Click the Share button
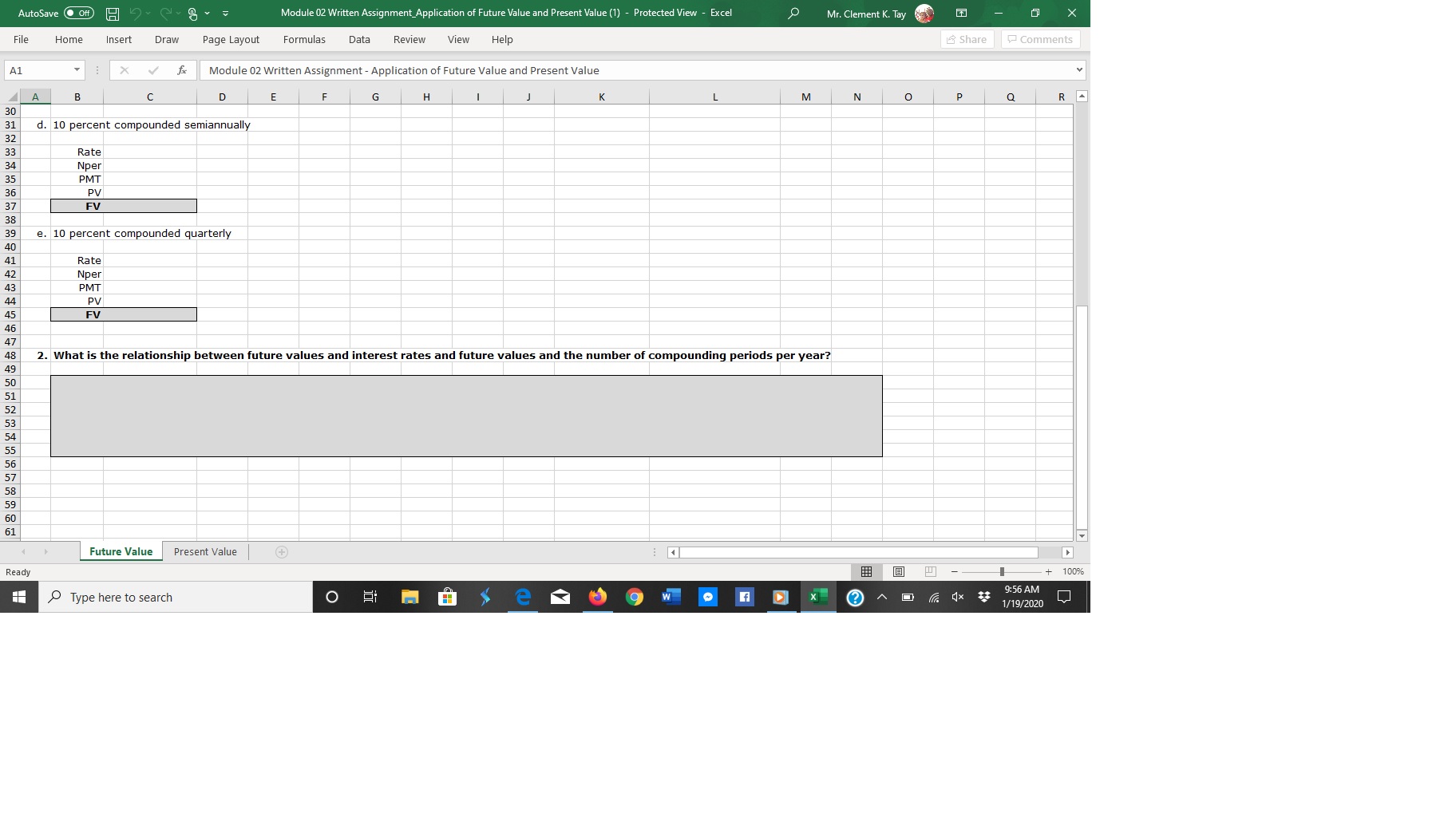Viewport: 1456px width, 817px height. (967, 39)
